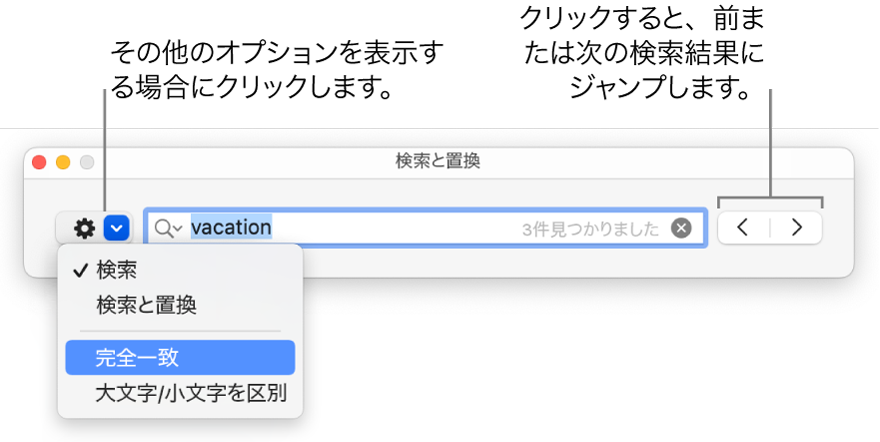Screen dimensions: 880x442
Task: Open the blue chevron options dropdown
Action: click(x=117, y=228)
